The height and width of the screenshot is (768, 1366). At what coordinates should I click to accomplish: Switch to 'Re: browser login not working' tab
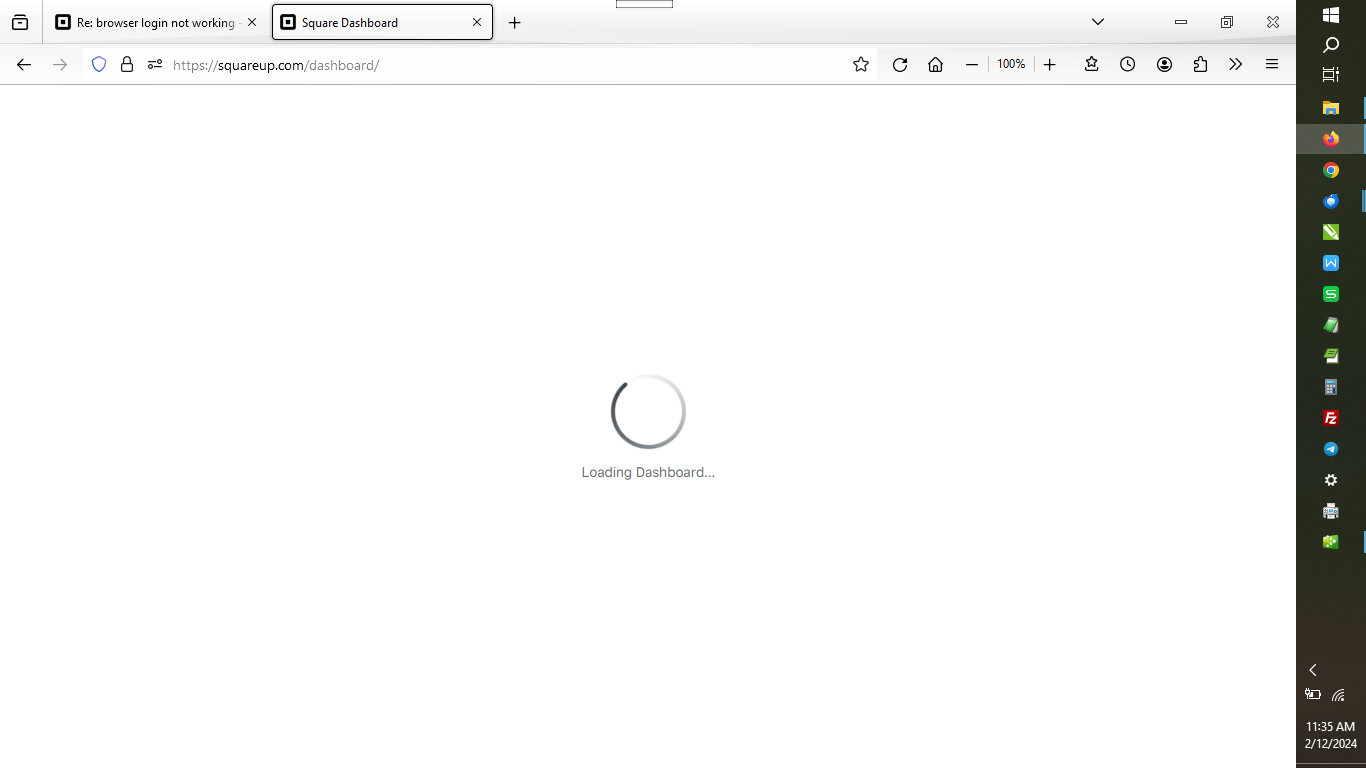coord(155,22)
